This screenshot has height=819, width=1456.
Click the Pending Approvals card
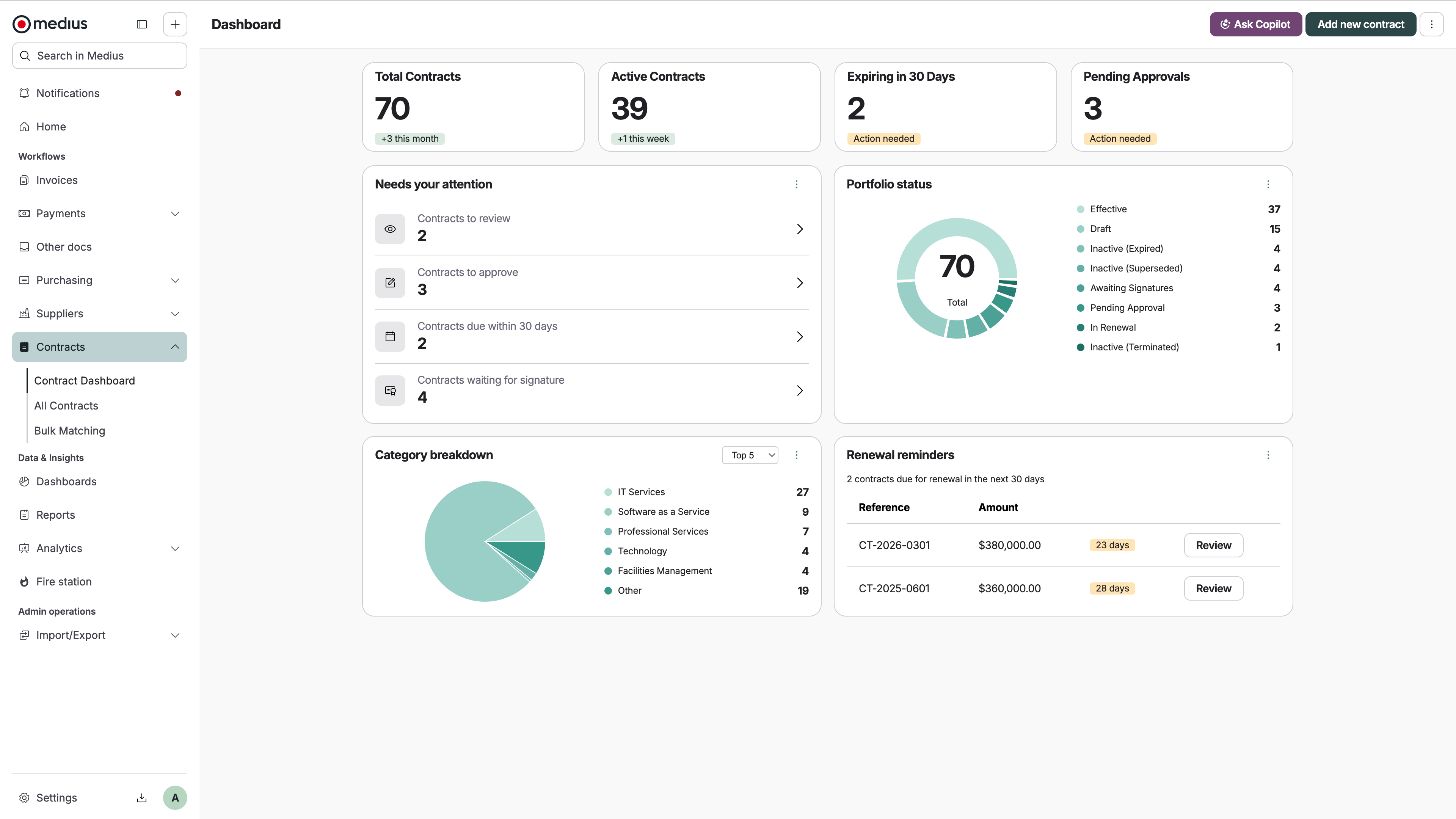(1182, 107)
